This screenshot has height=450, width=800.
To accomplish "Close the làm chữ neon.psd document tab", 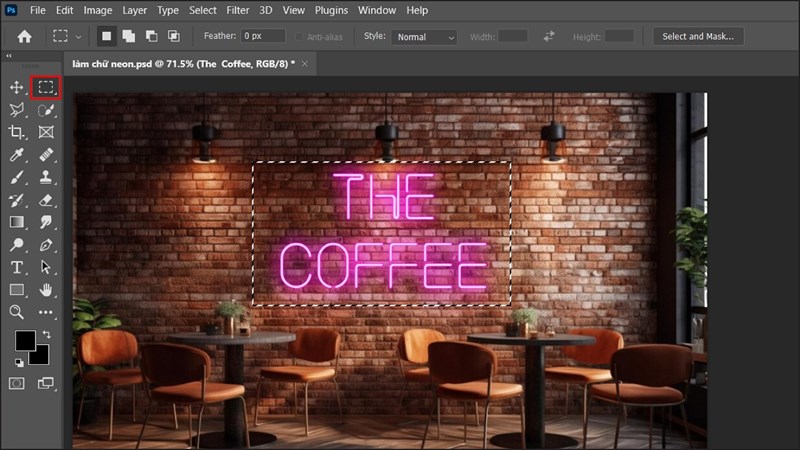I will tap(305, 64).
